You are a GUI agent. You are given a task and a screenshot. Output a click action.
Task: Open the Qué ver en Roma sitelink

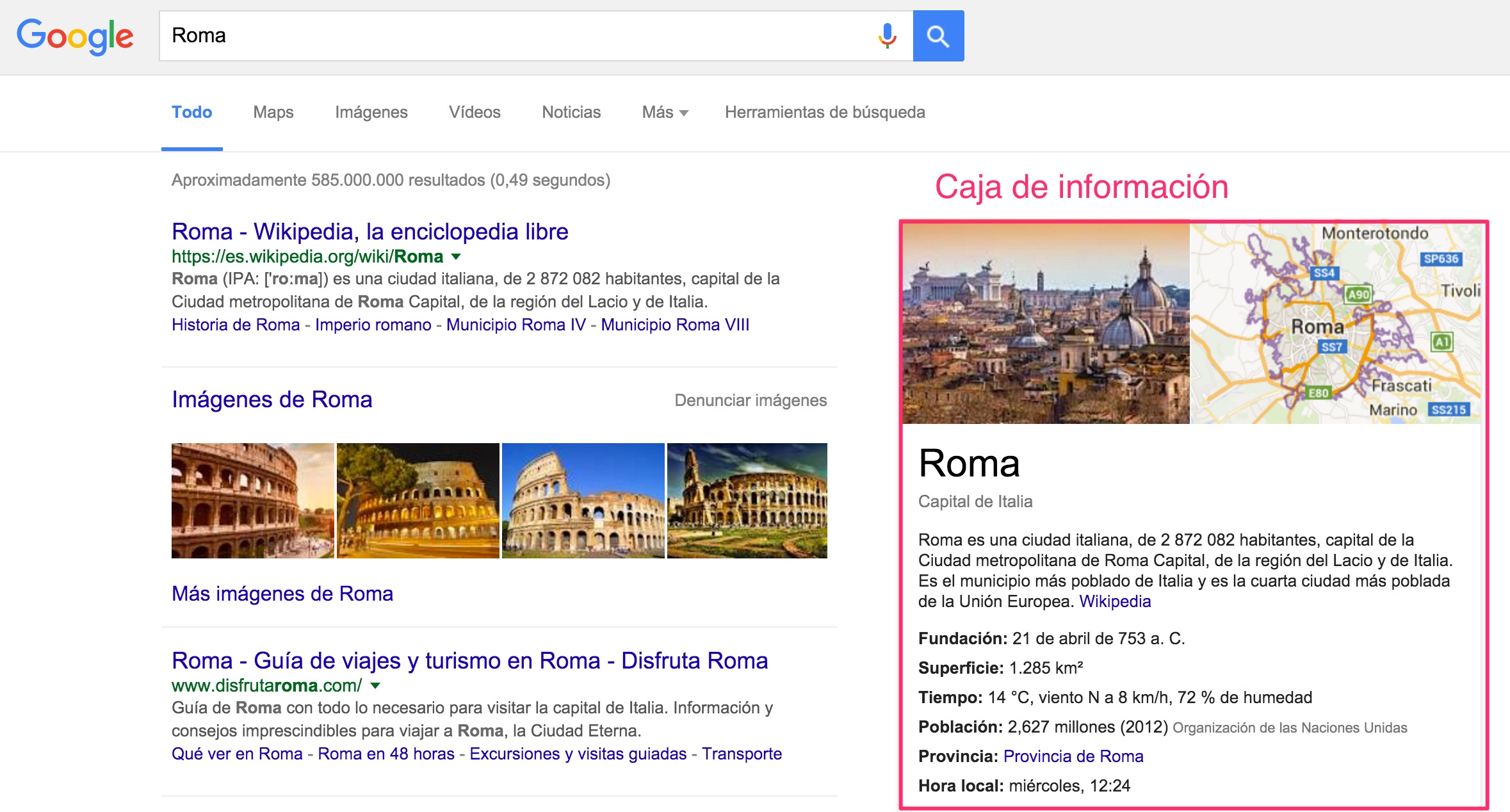tap(237, 754)
